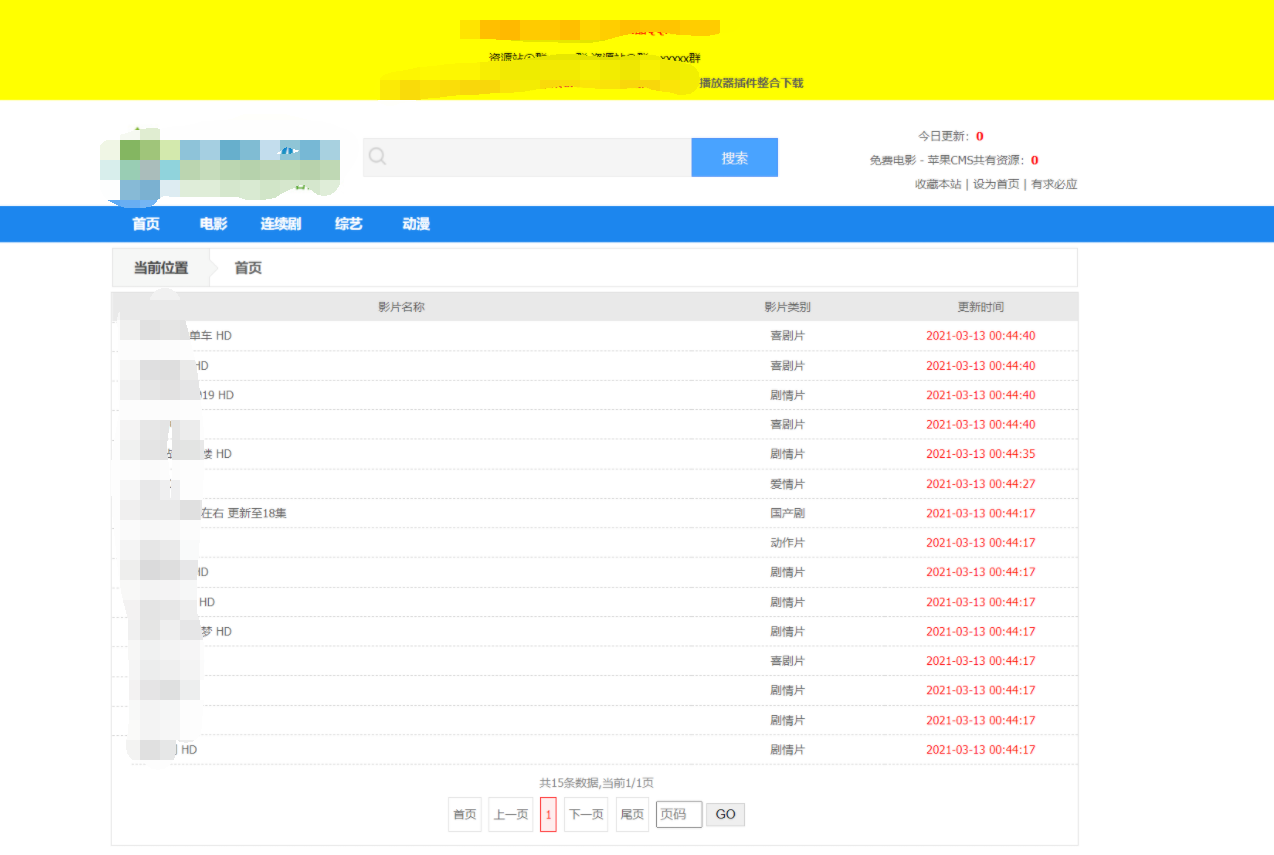Viewport: 1274px width, 855px height.
Task: Switch to the 动漫 category
Action: tap(416, 224)
